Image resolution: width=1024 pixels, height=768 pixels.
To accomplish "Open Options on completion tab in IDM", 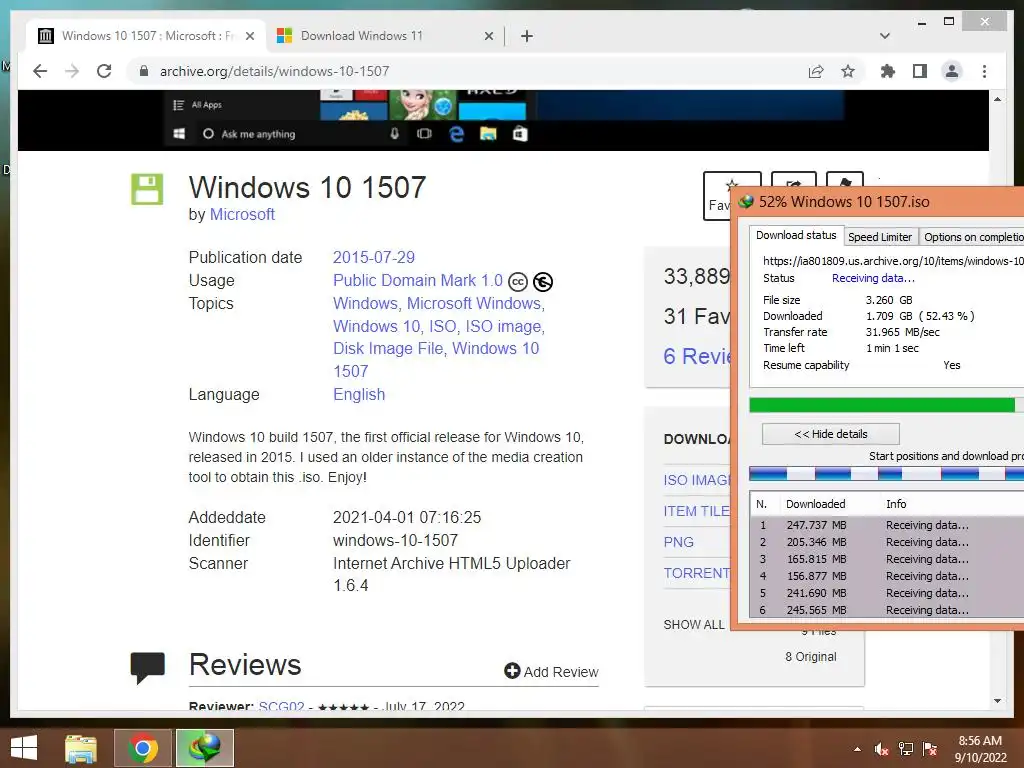I will tap(972, 237).
